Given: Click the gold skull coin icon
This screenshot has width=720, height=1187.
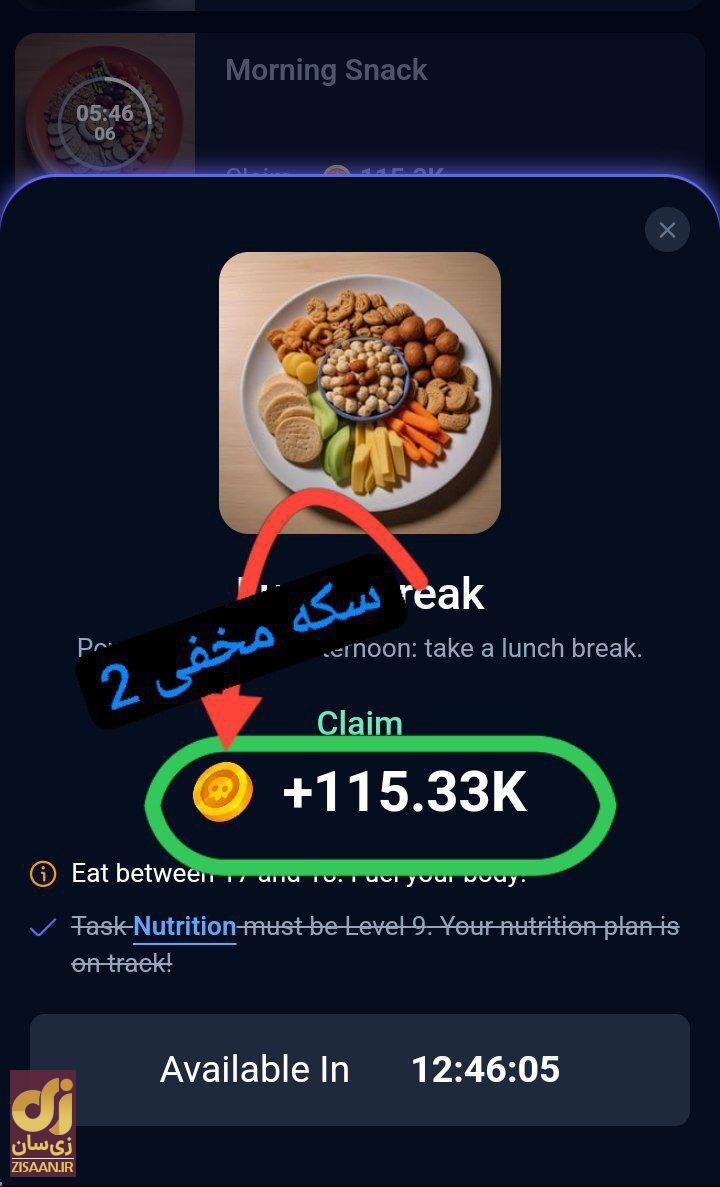Looking at the screenshot, I should [223, 792].
